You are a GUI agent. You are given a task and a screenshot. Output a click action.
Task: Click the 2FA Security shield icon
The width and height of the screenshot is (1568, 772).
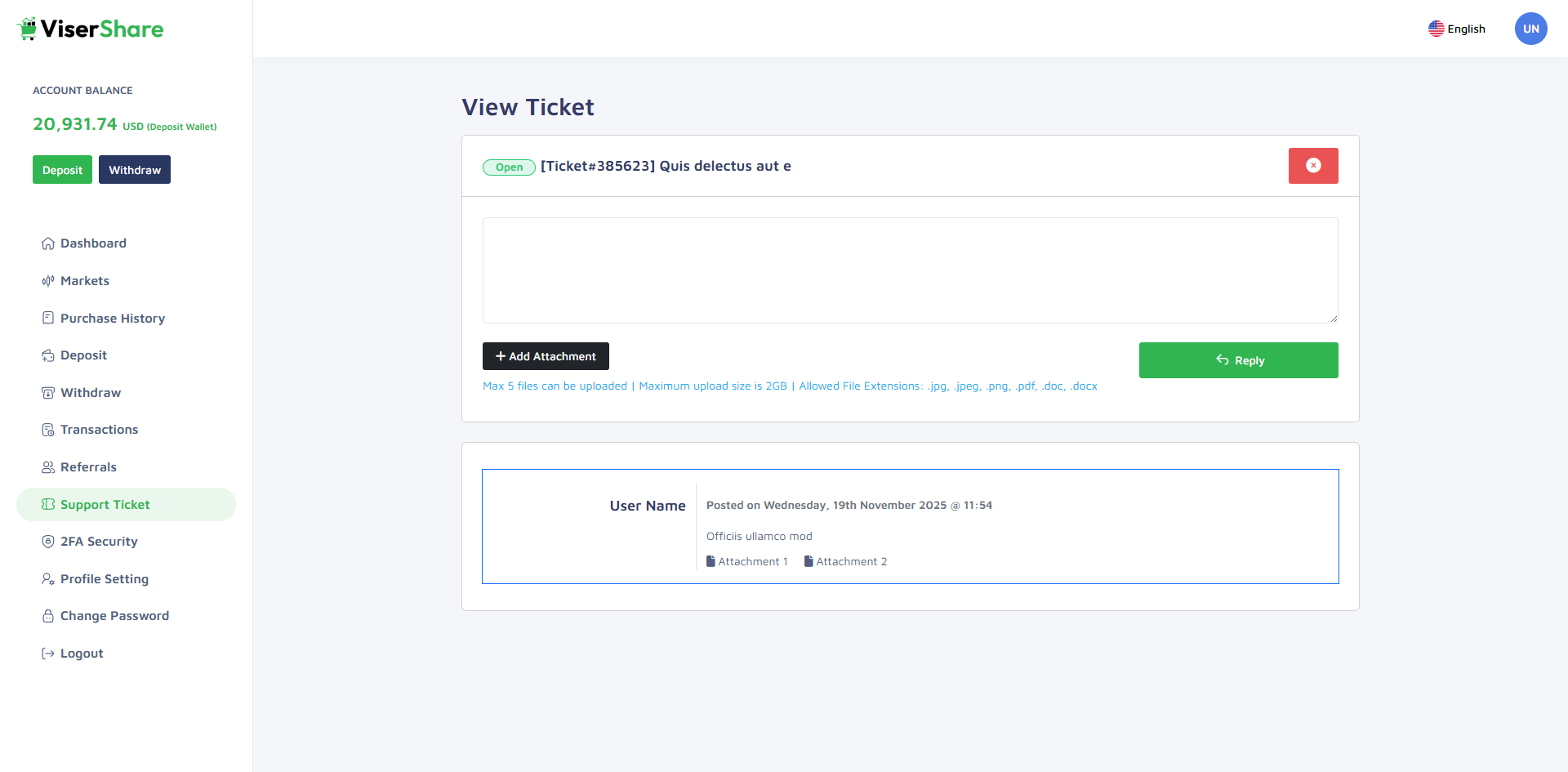click(x=48, y=542)
